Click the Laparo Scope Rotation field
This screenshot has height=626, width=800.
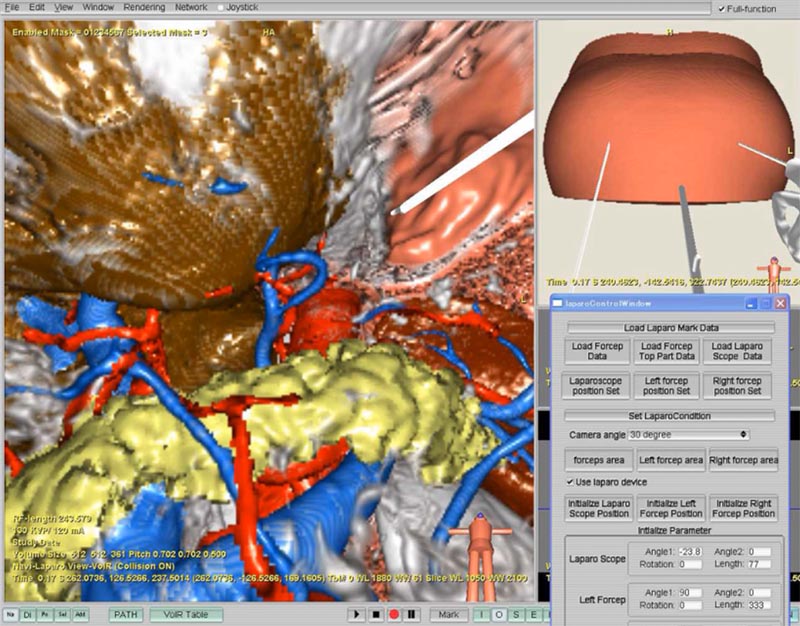(690, 565)
